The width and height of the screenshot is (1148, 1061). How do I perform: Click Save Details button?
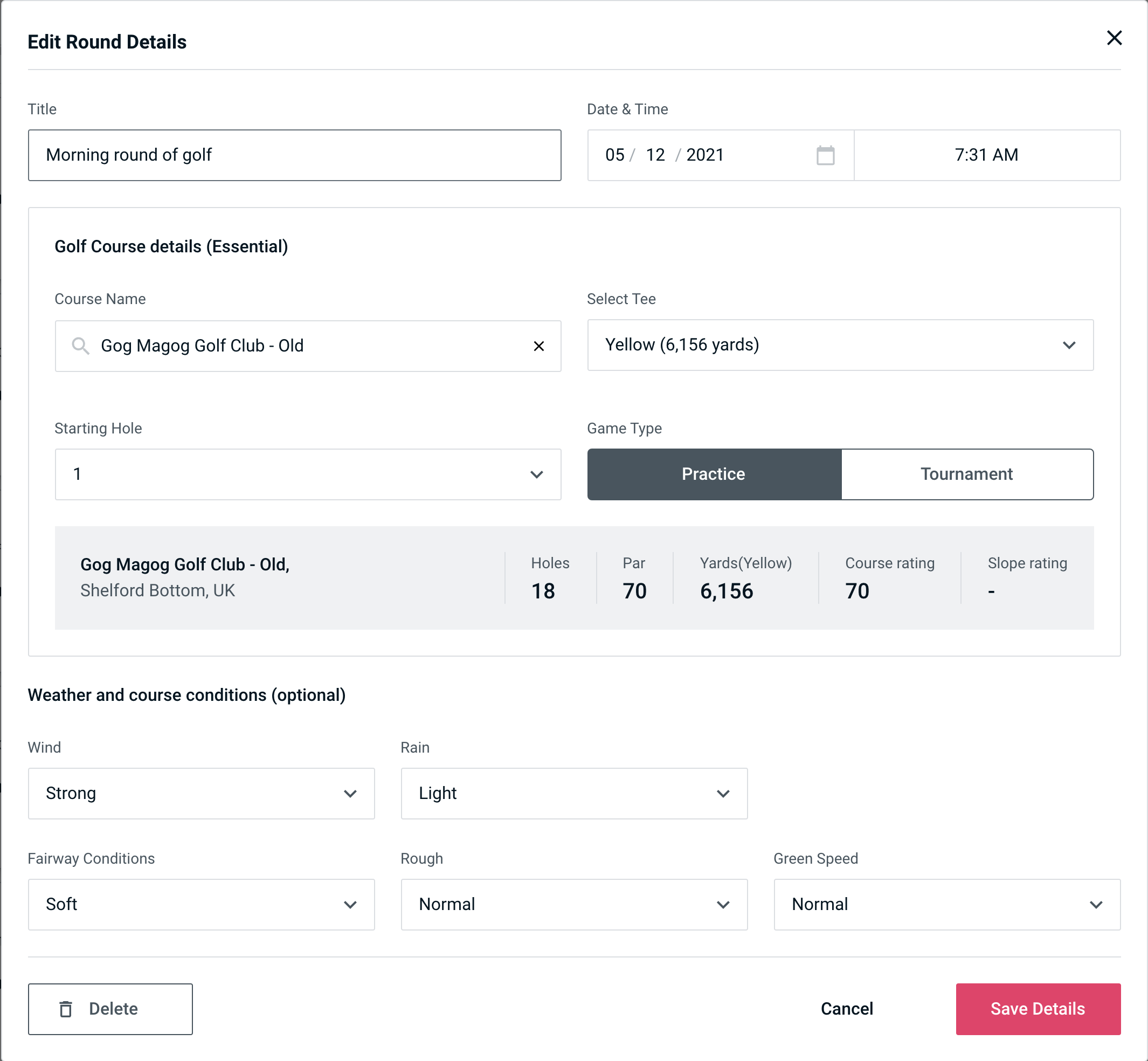coord(1037,1008)
